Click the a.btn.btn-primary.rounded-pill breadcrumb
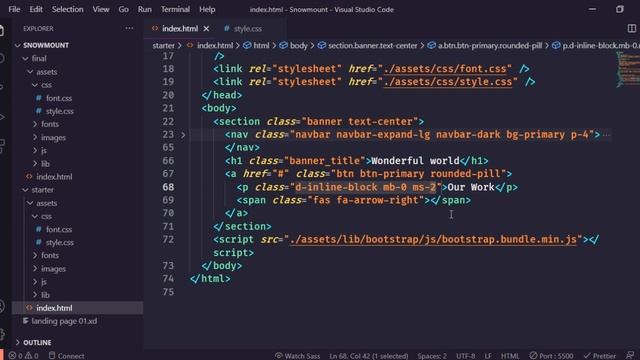The image size is (640, 360). [490, 45]
